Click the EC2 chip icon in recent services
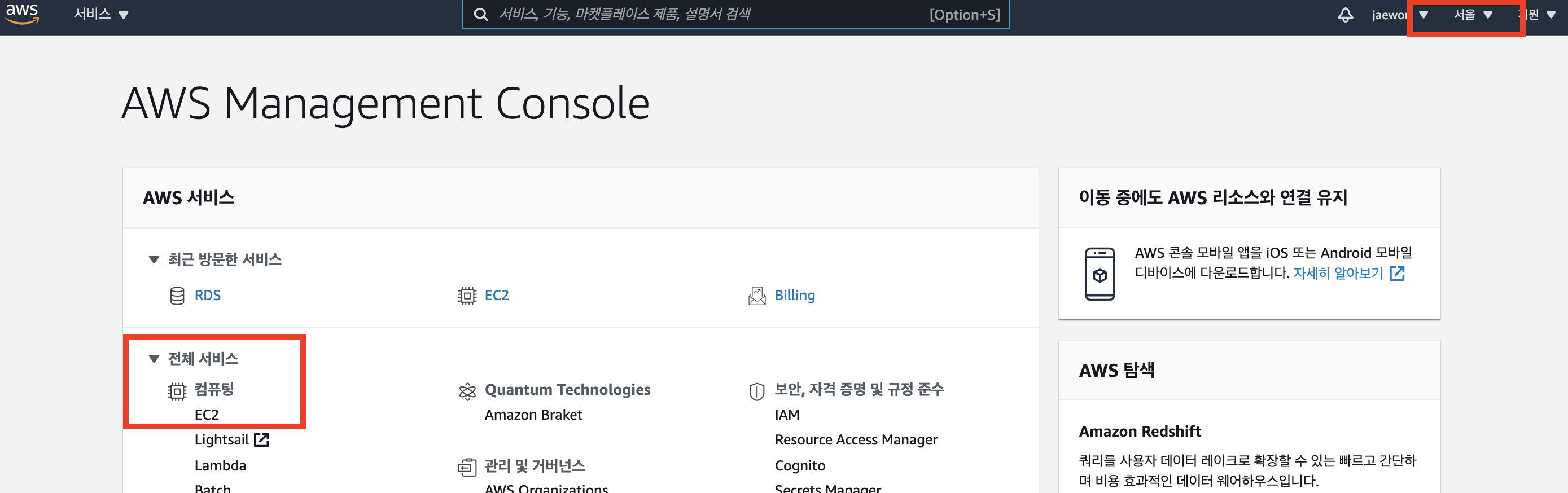Screen dimensions: 1568x493 point(467,296)
